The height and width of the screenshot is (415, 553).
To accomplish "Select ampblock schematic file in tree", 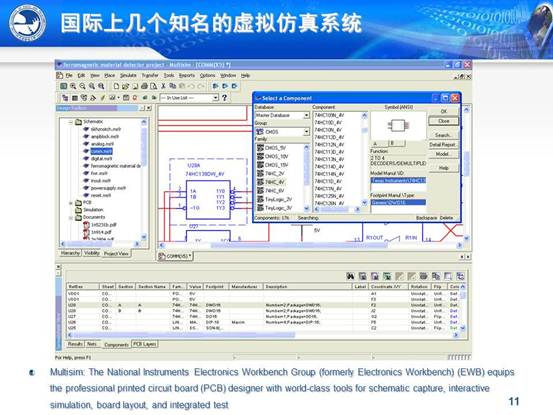I will (101, 136).
